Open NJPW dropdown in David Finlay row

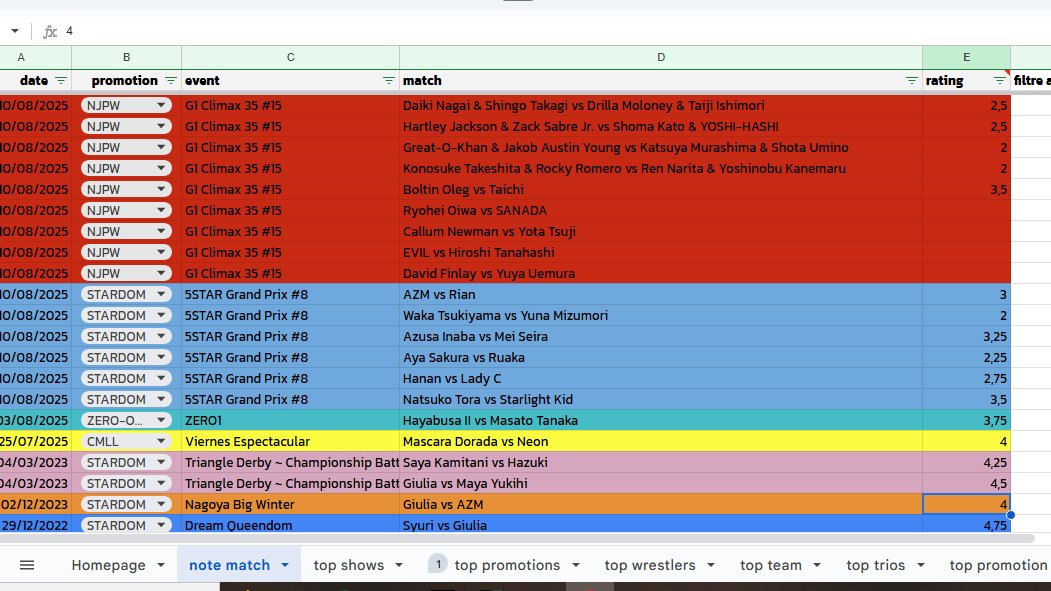(161, 273)
